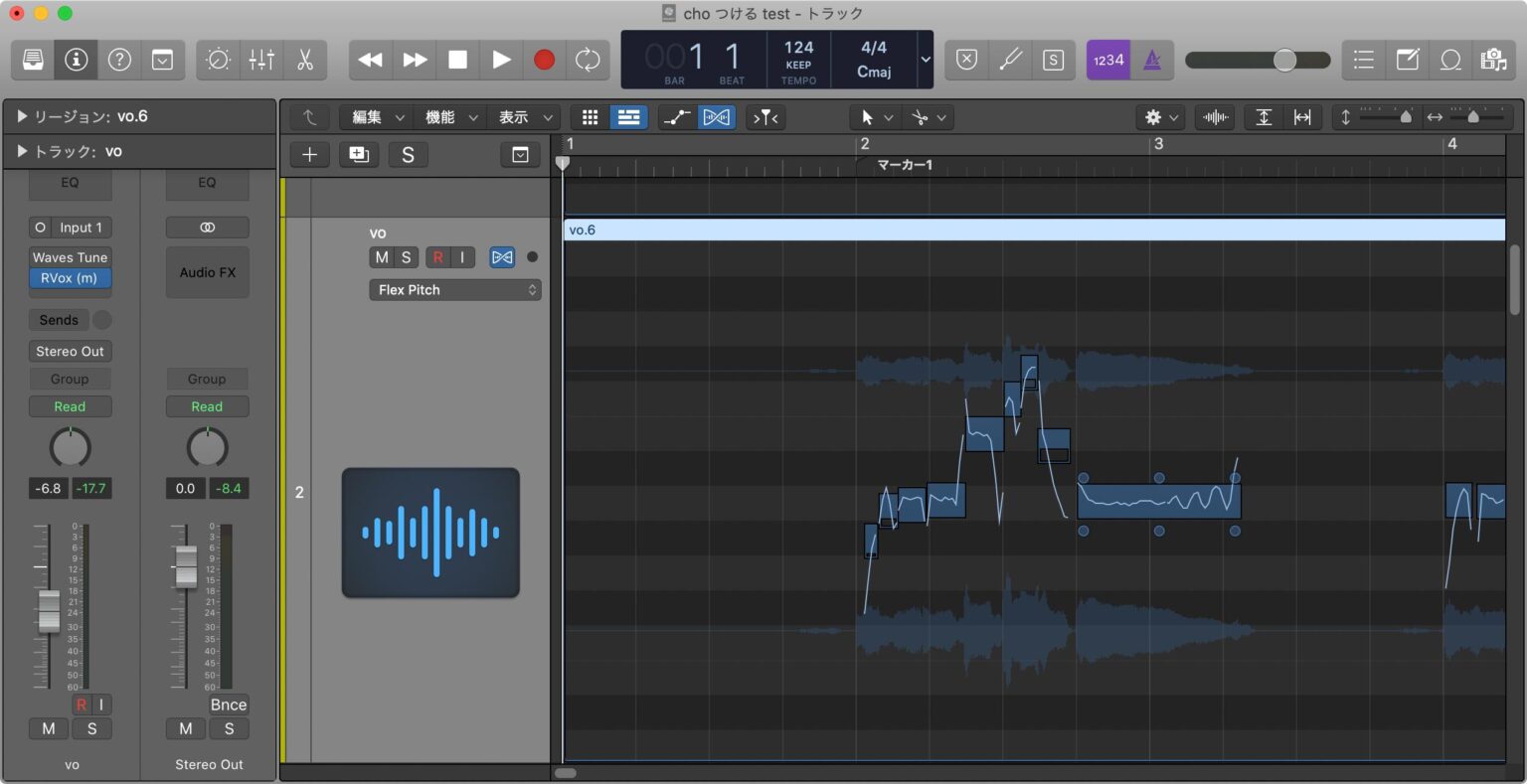The height and width of the screenshot is (784, 1527).
Task: Click the master volume slider knob
Action: pyautogui.click(x=1284, y=60)
